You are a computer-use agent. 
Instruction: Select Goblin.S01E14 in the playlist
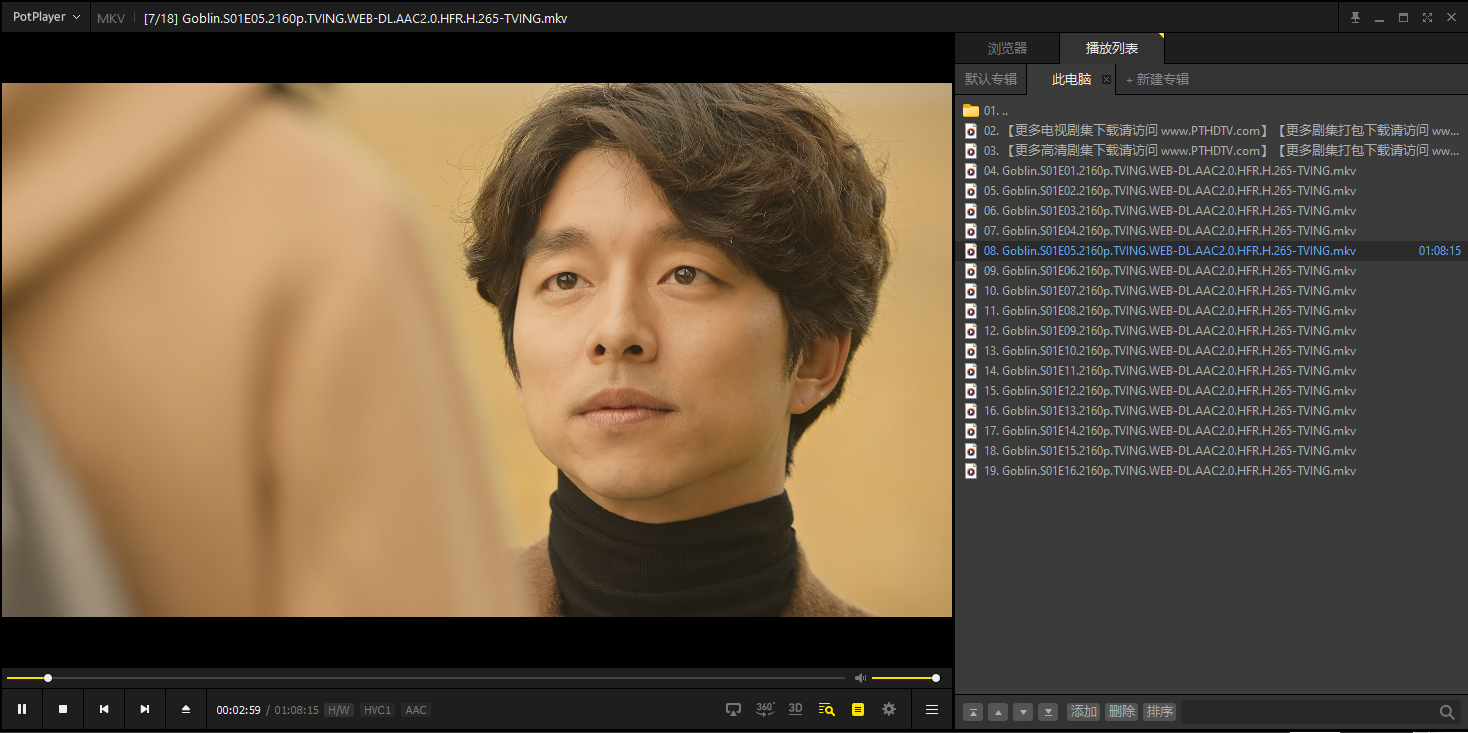tap(1211, 430)
